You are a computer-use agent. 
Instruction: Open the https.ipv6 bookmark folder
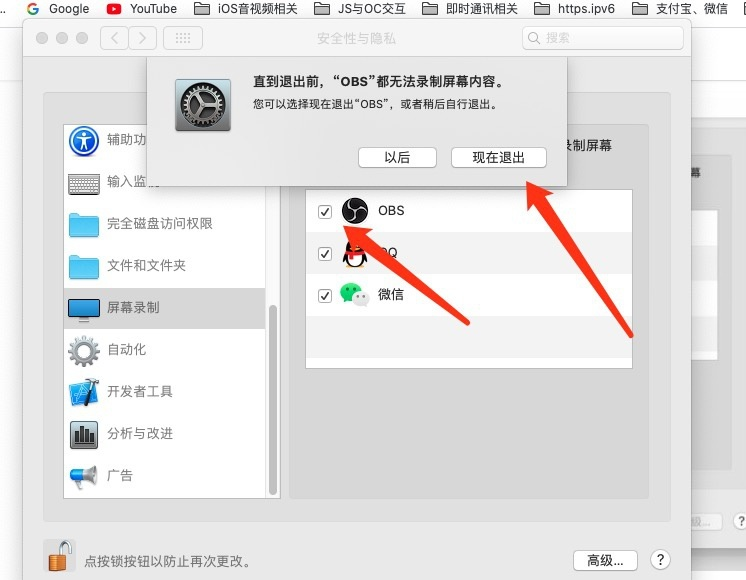coord(574,9)
